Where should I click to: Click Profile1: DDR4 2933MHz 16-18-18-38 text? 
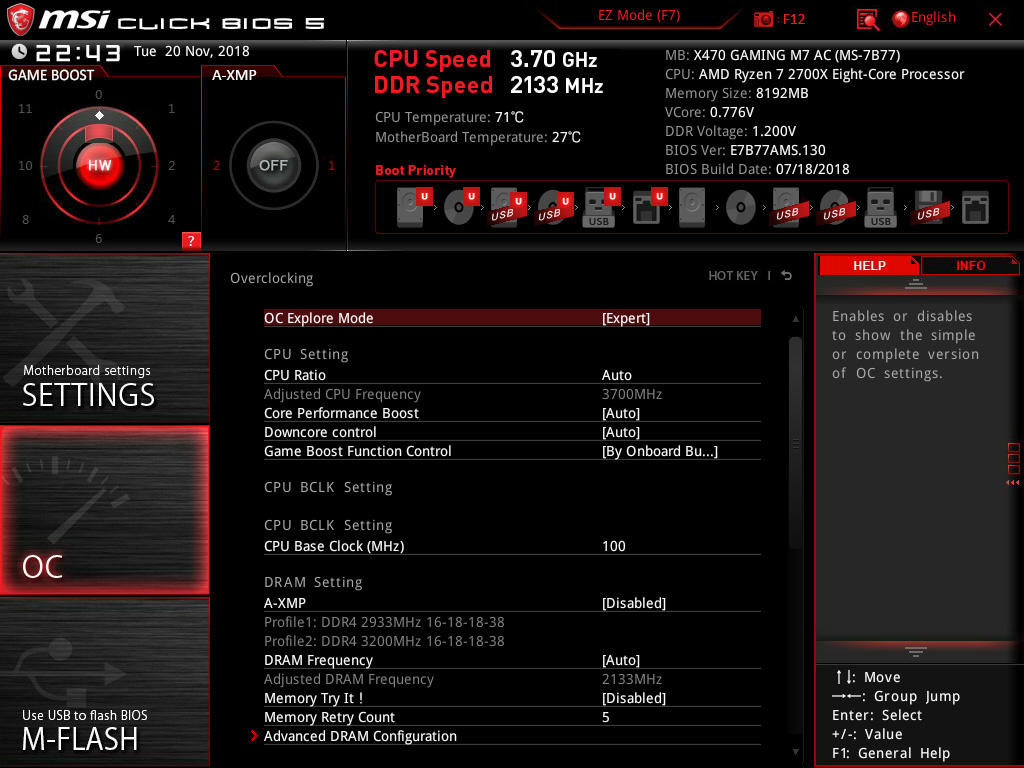point(384,622)
